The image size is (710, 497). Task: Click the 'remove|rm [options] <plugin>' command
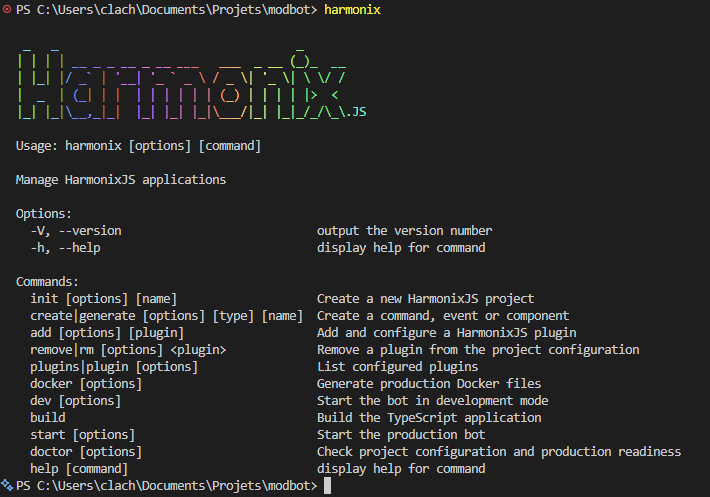coord(128,349)
